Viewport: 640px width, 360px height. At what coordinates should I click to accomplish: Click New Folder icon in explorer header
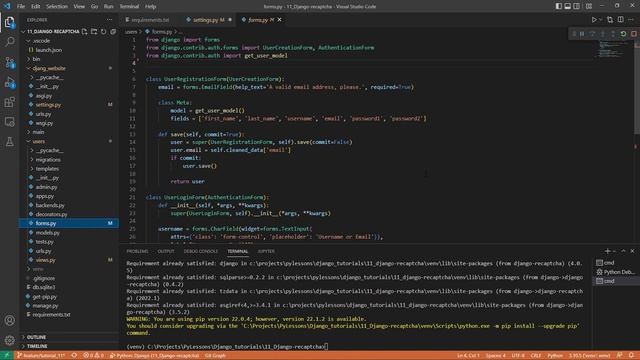pos(94,31)
